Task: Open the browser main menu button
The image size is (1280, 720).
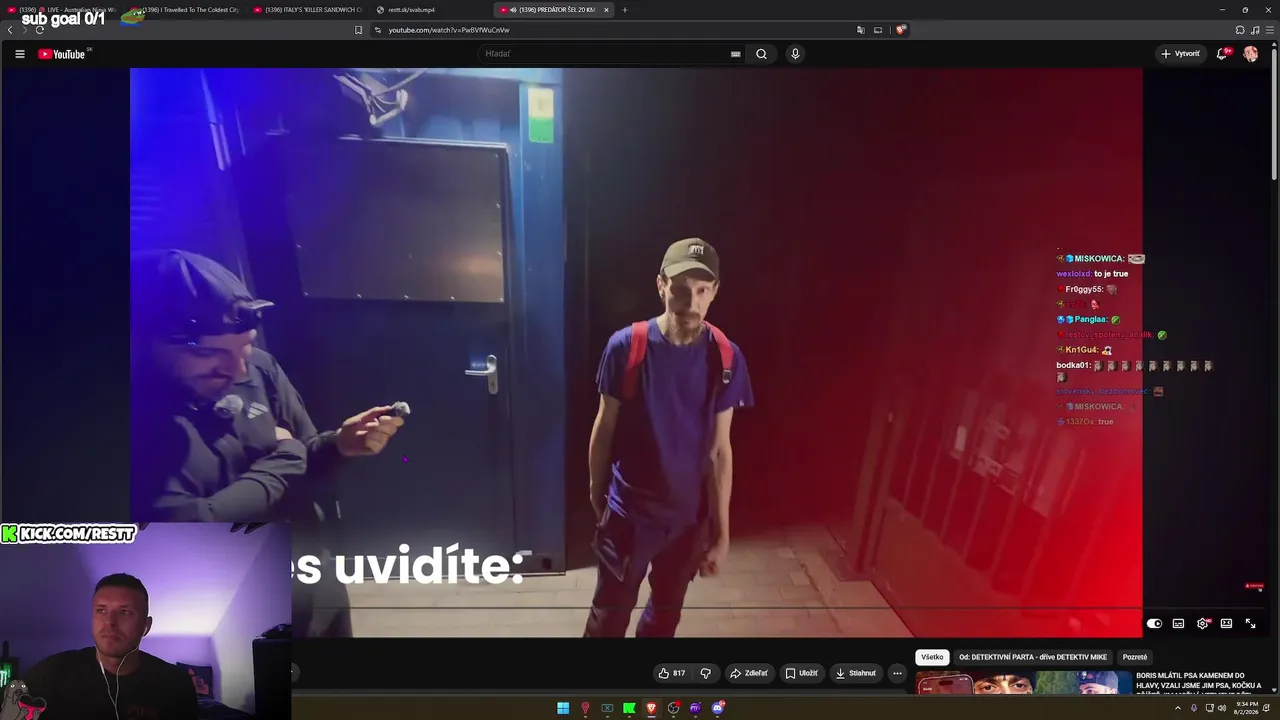Action: click(1269, 30)
